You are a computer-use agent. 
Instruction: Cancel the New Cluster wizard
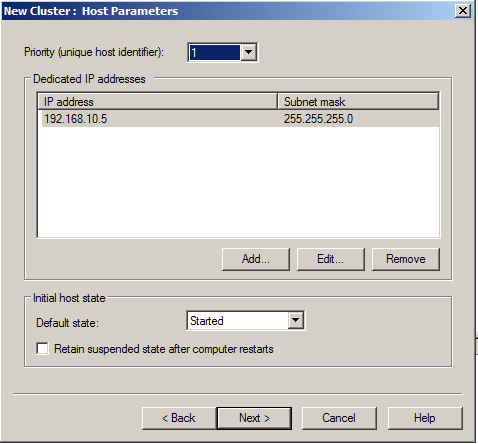point(339,418)
